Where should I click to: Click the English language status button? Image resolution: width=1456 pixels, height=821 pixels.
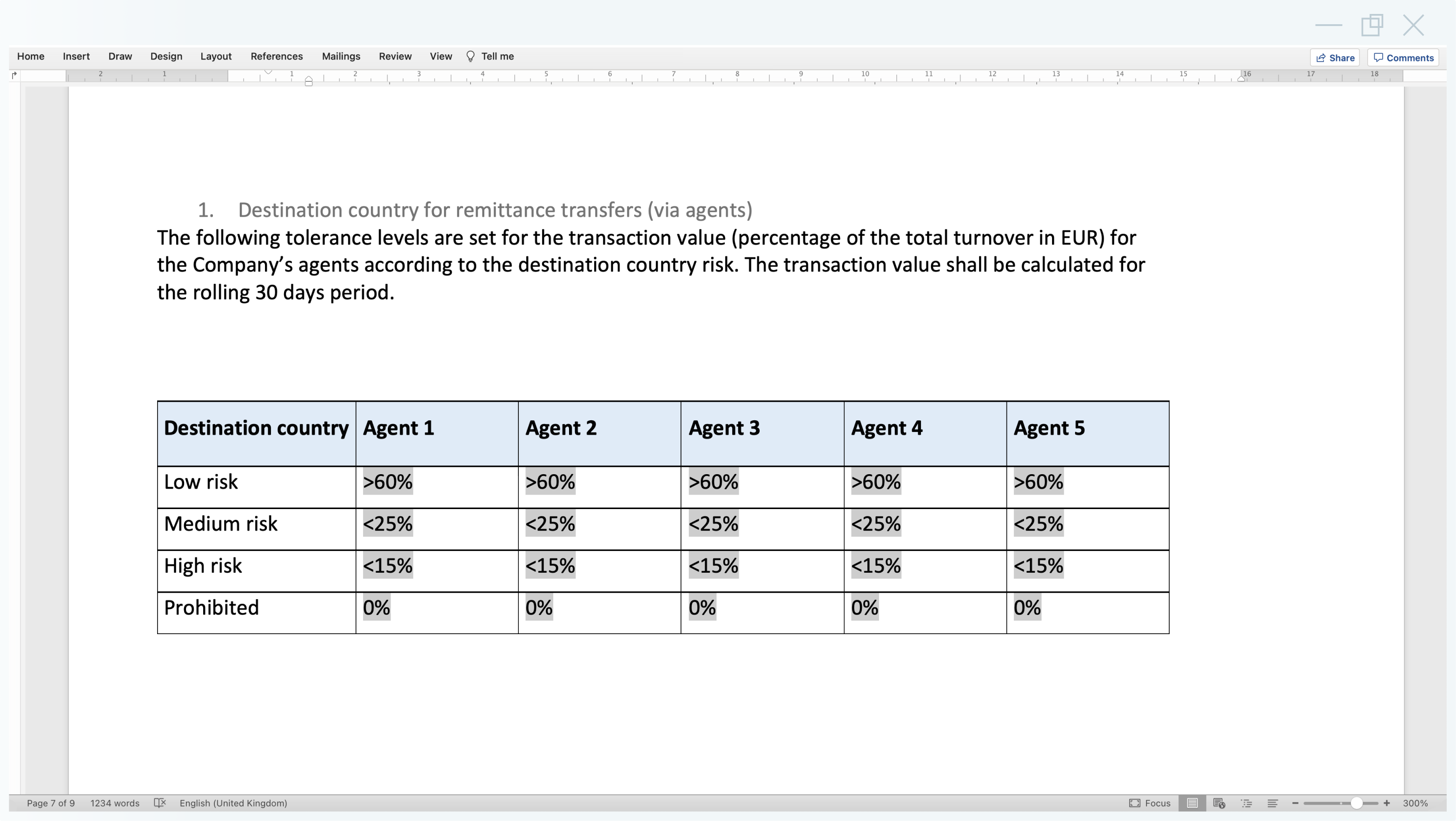coord(234,802)
